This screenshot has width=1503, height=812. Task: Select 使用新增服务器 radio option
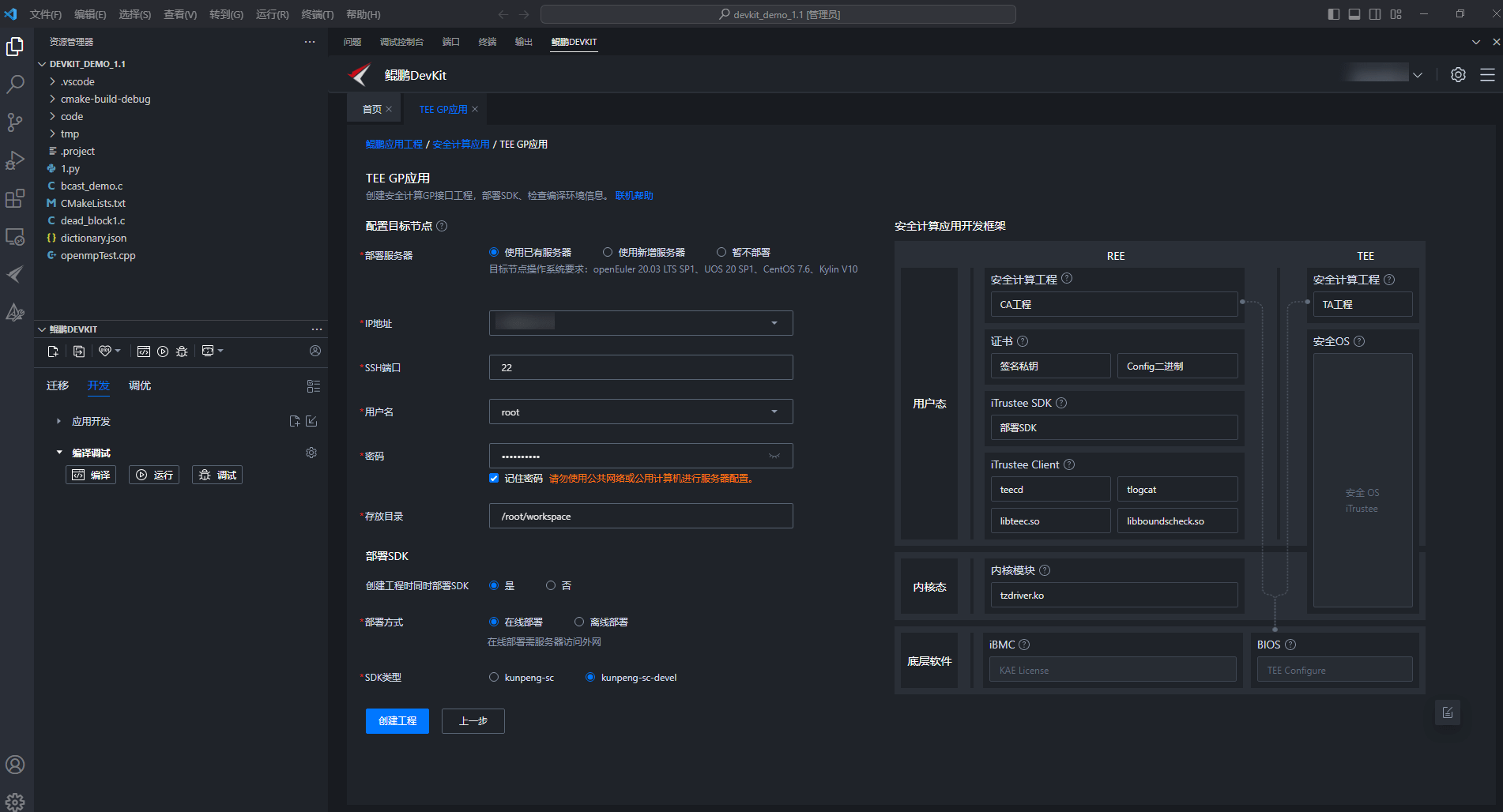click(x=608, y=252)
